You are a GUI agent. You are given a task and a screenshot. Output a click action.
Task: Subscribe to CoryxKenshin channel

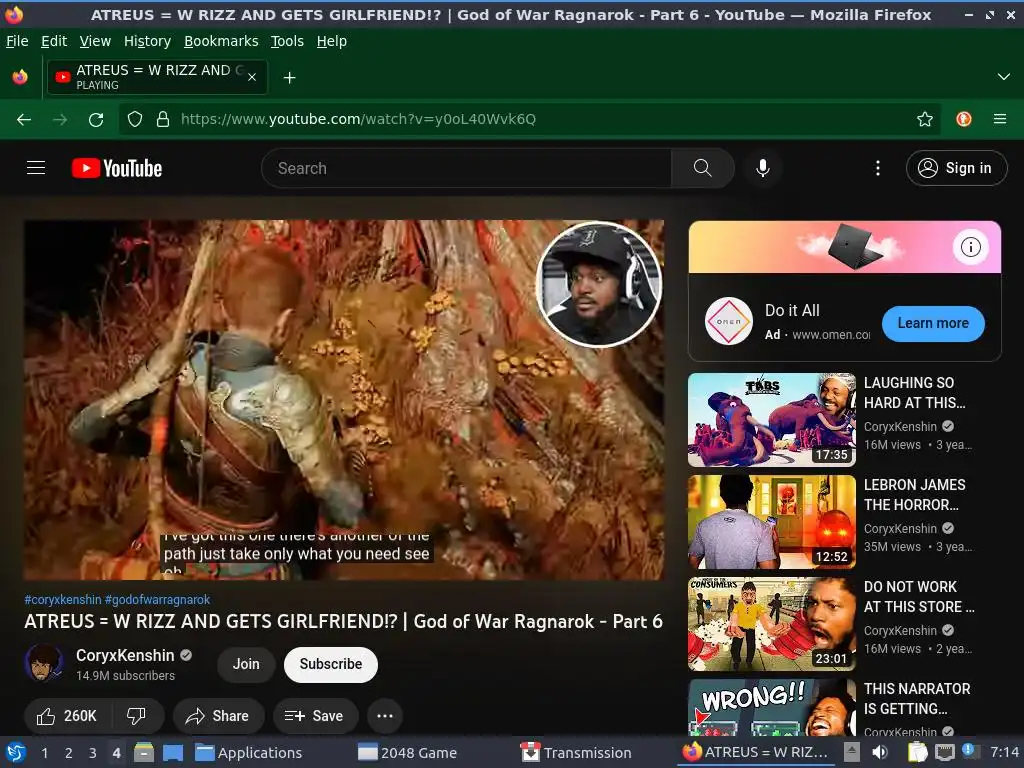click(x=330, y=664)
